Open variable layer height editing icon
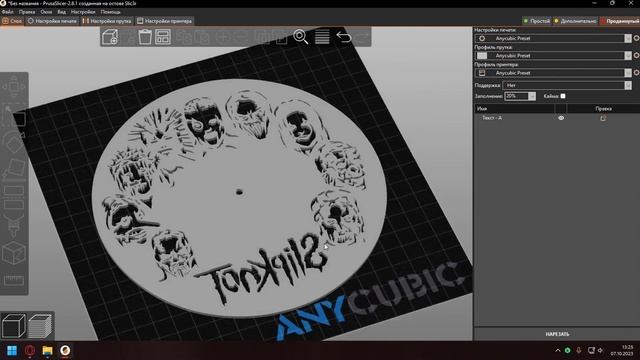The image size is (640, 360). pyautogui.click(x=322, y=37)
